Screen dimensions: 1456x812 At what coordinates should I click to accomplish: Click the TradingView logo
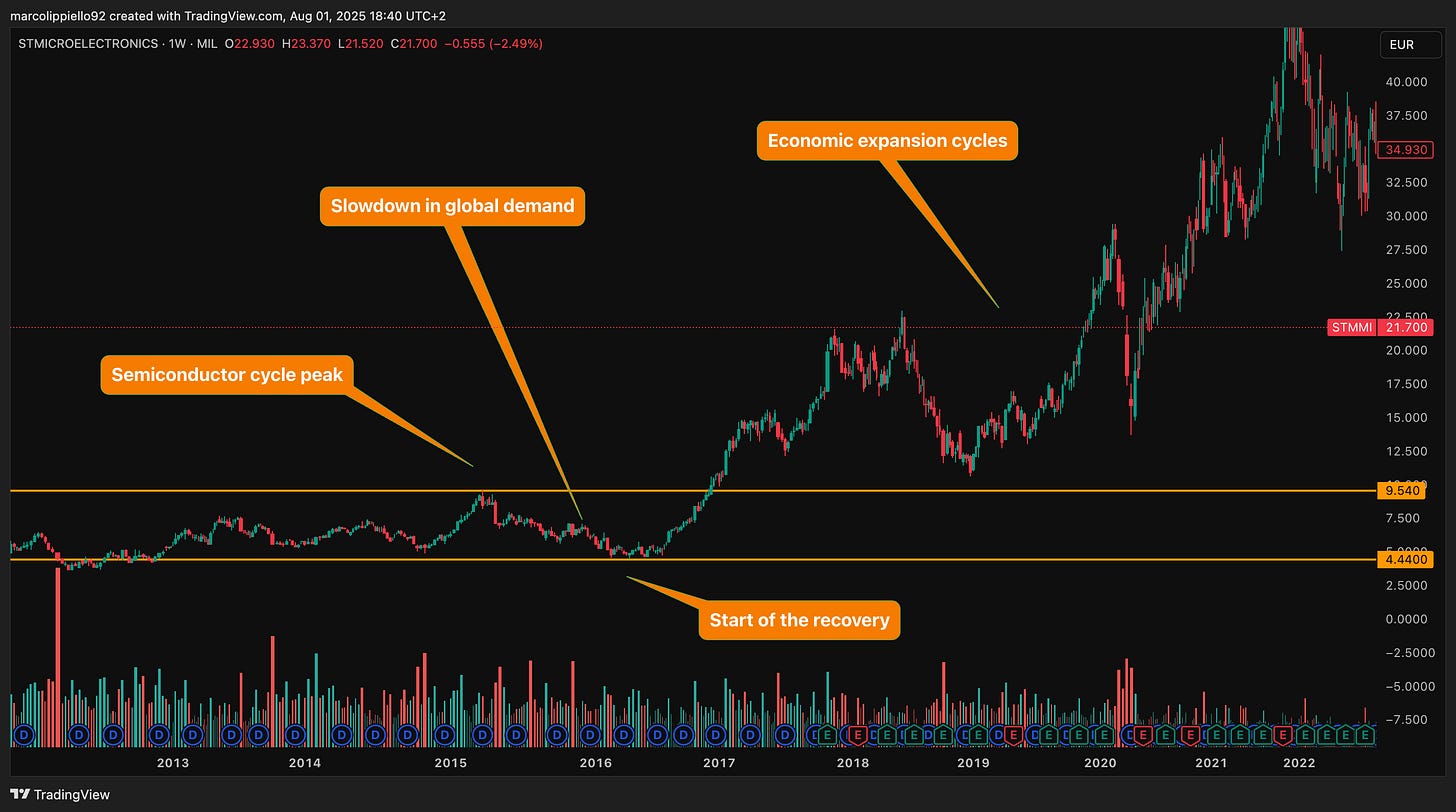click(x=59, y=794)
